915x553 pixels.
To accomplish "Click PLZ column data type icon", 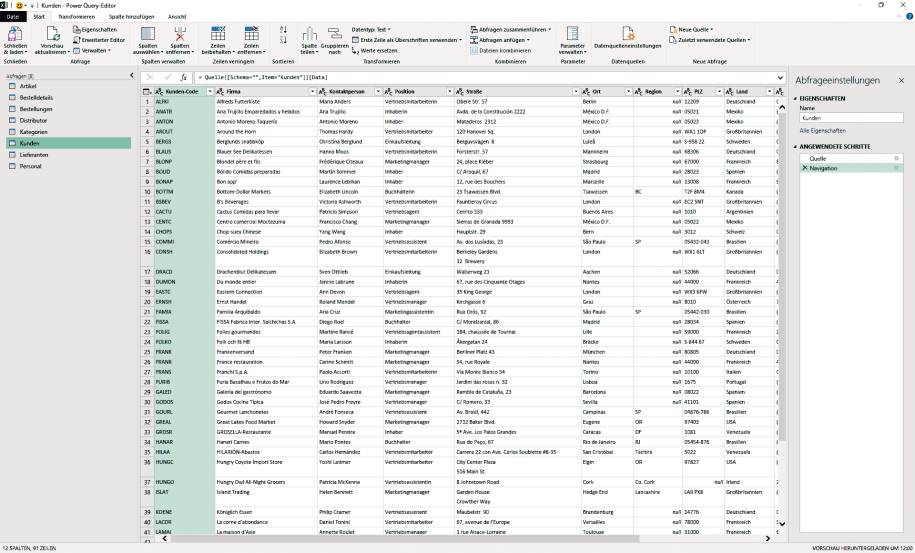I will (x=687, y=92).
